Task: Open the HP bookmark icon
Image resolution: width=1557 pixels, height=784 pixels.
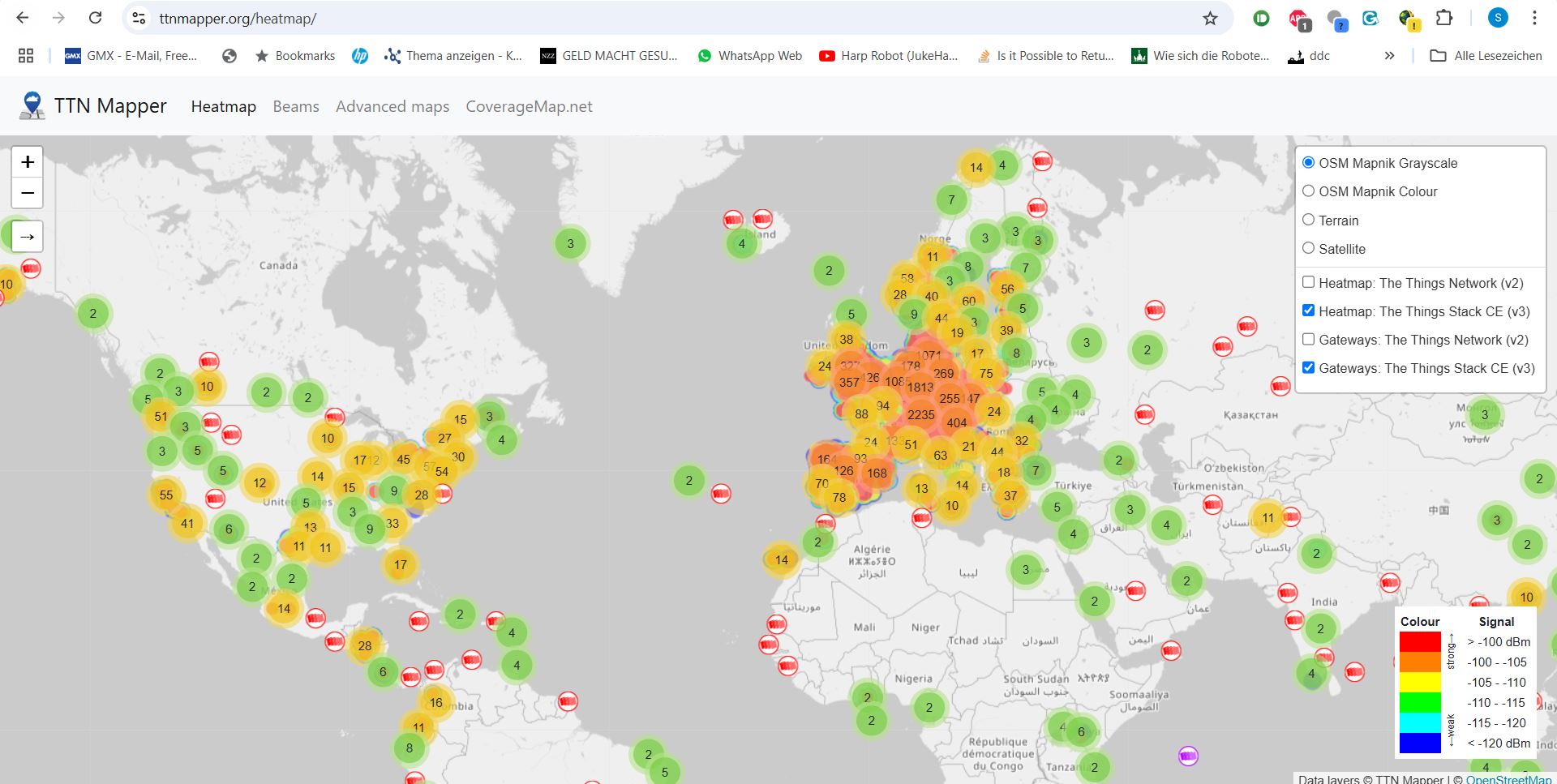Action: click(360, 56)
